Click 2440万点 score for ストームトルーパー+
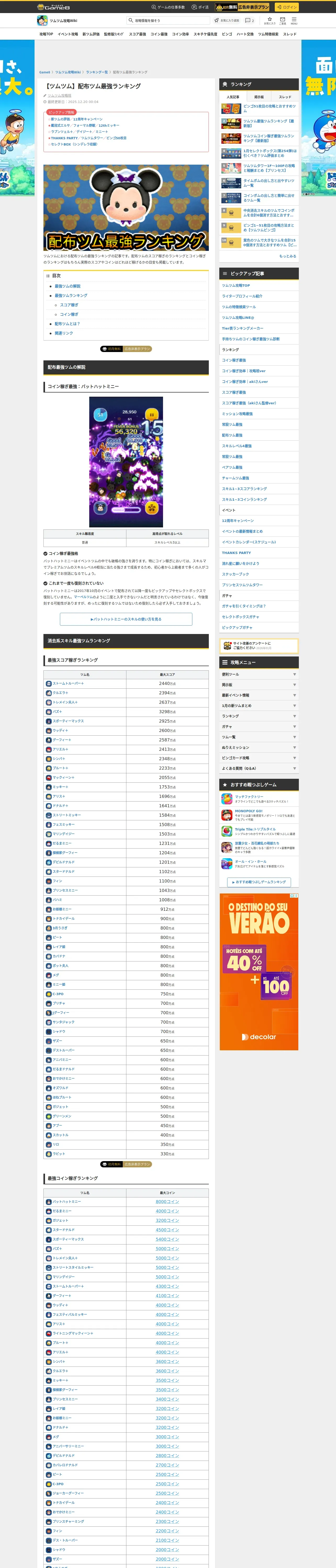 pyautogui.click(x=167, y=684)
